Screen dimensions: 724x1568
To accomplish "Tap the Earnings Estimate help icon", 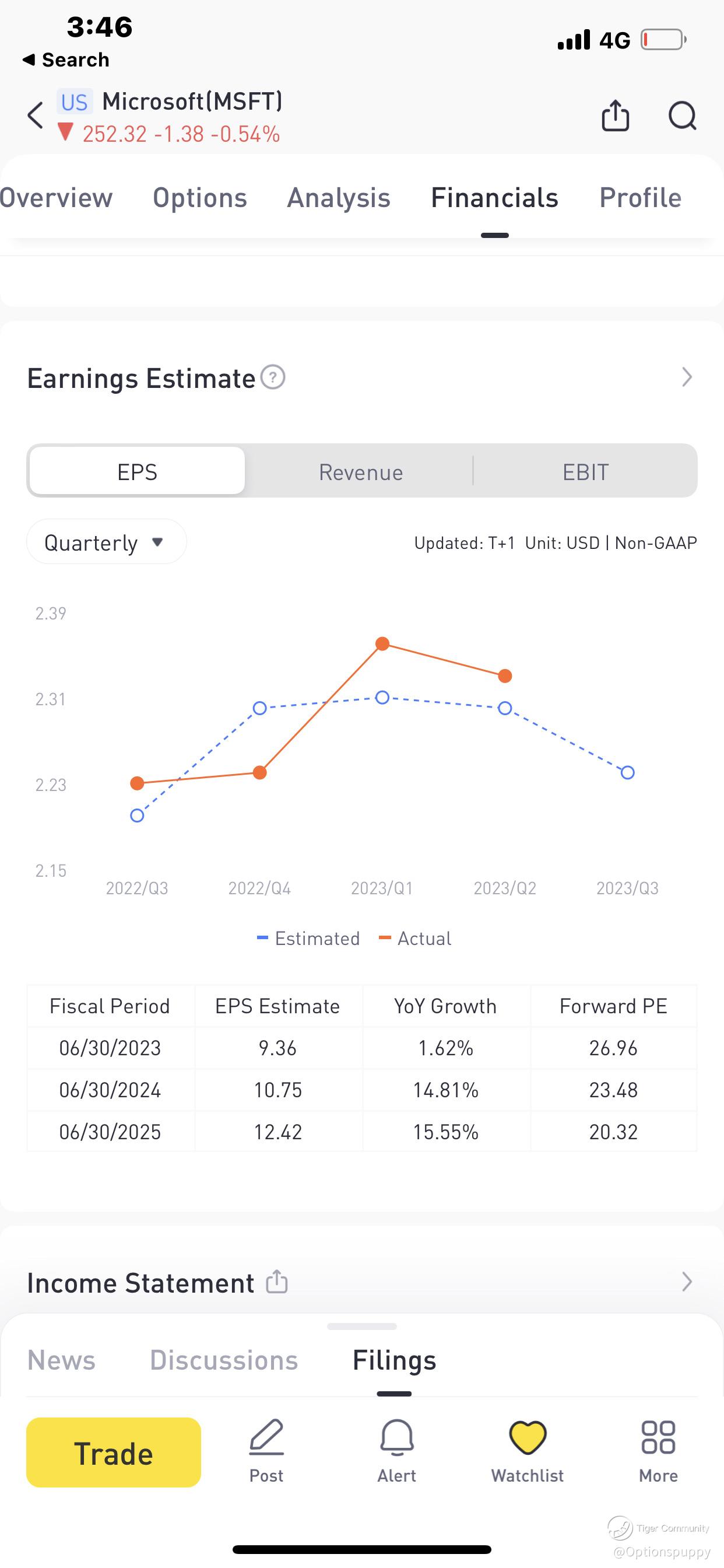I will pos(273,377).
